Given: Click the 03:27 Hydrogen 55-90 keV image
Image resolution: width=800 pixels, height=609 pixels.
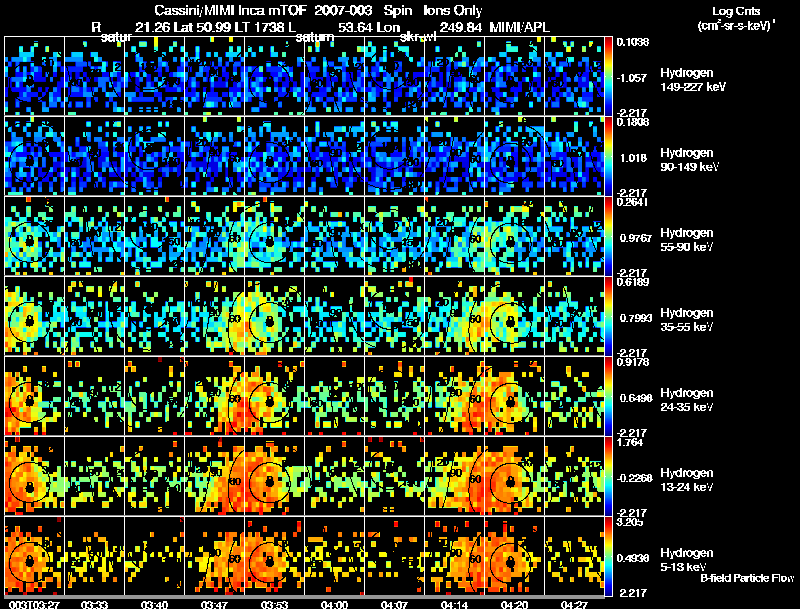Looking at the screenshot, I should 34,236.
